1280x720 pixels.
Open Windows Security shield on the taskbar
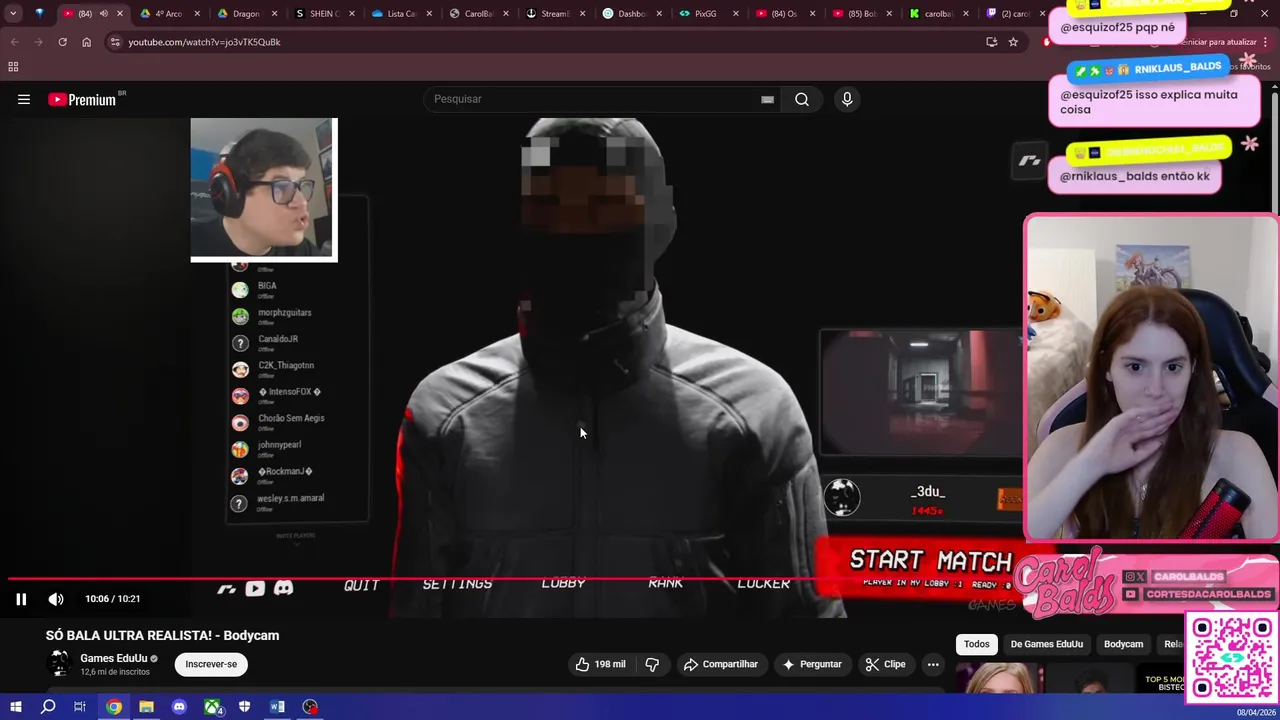tap(244, 707)
